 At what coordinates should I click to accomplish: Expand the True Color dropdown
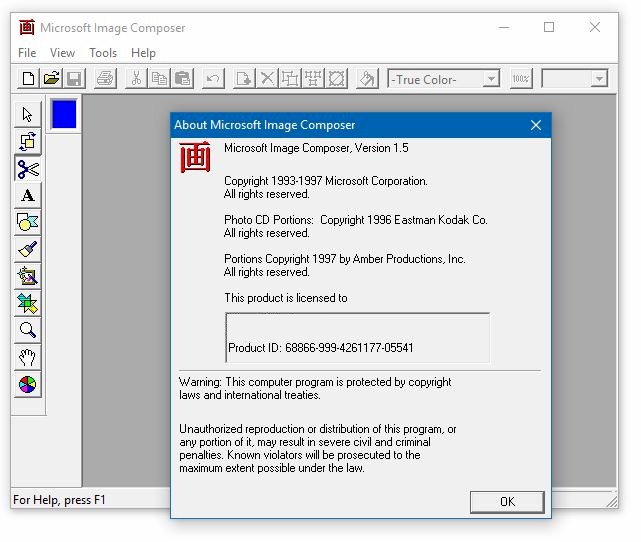pyautogui.click(x=490, y=79)
